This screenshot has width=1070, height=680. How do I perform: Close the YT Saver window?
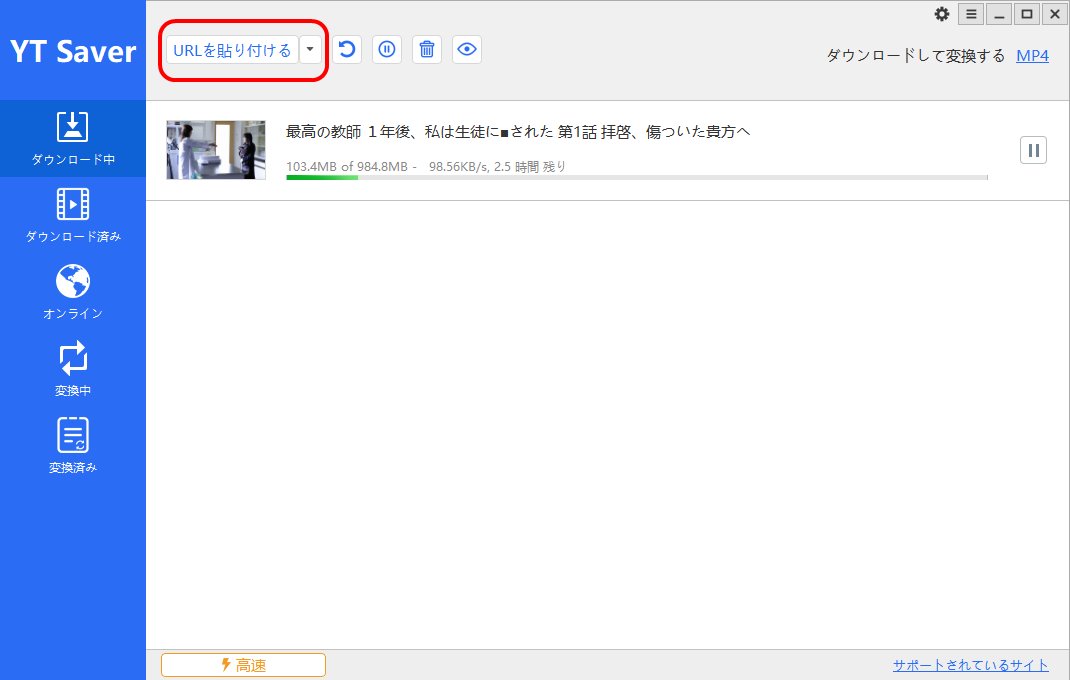click(1054, 14)
